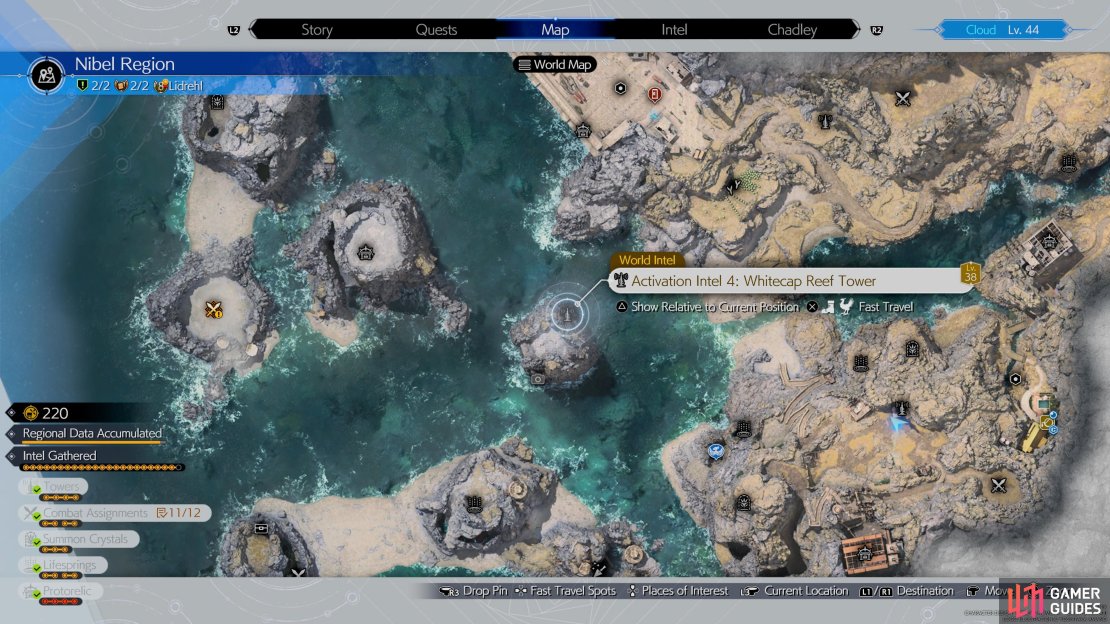Select the blue current-location arrow

(x=898, y=424)
